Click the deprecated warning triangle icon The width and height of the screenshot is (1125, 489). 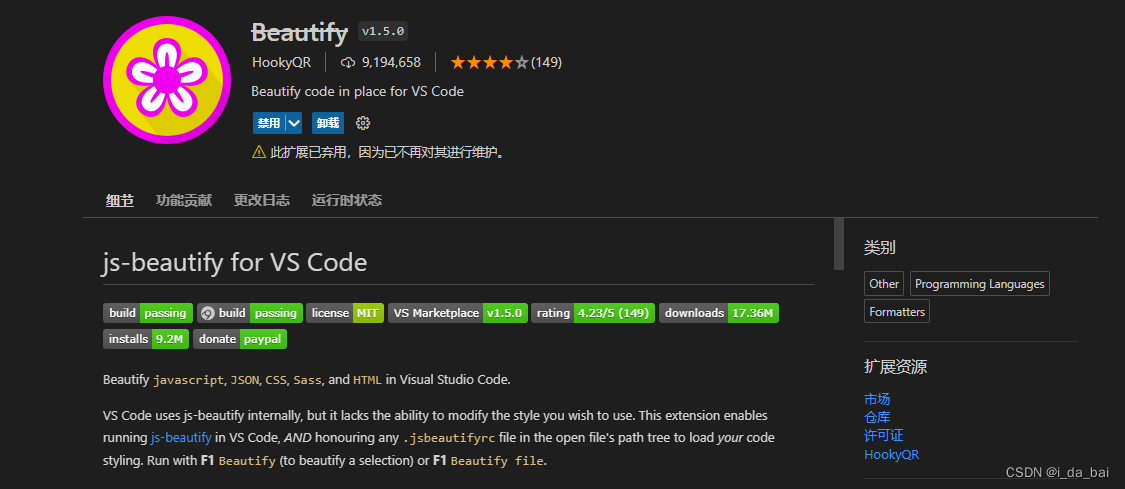(x=259, y=152)
